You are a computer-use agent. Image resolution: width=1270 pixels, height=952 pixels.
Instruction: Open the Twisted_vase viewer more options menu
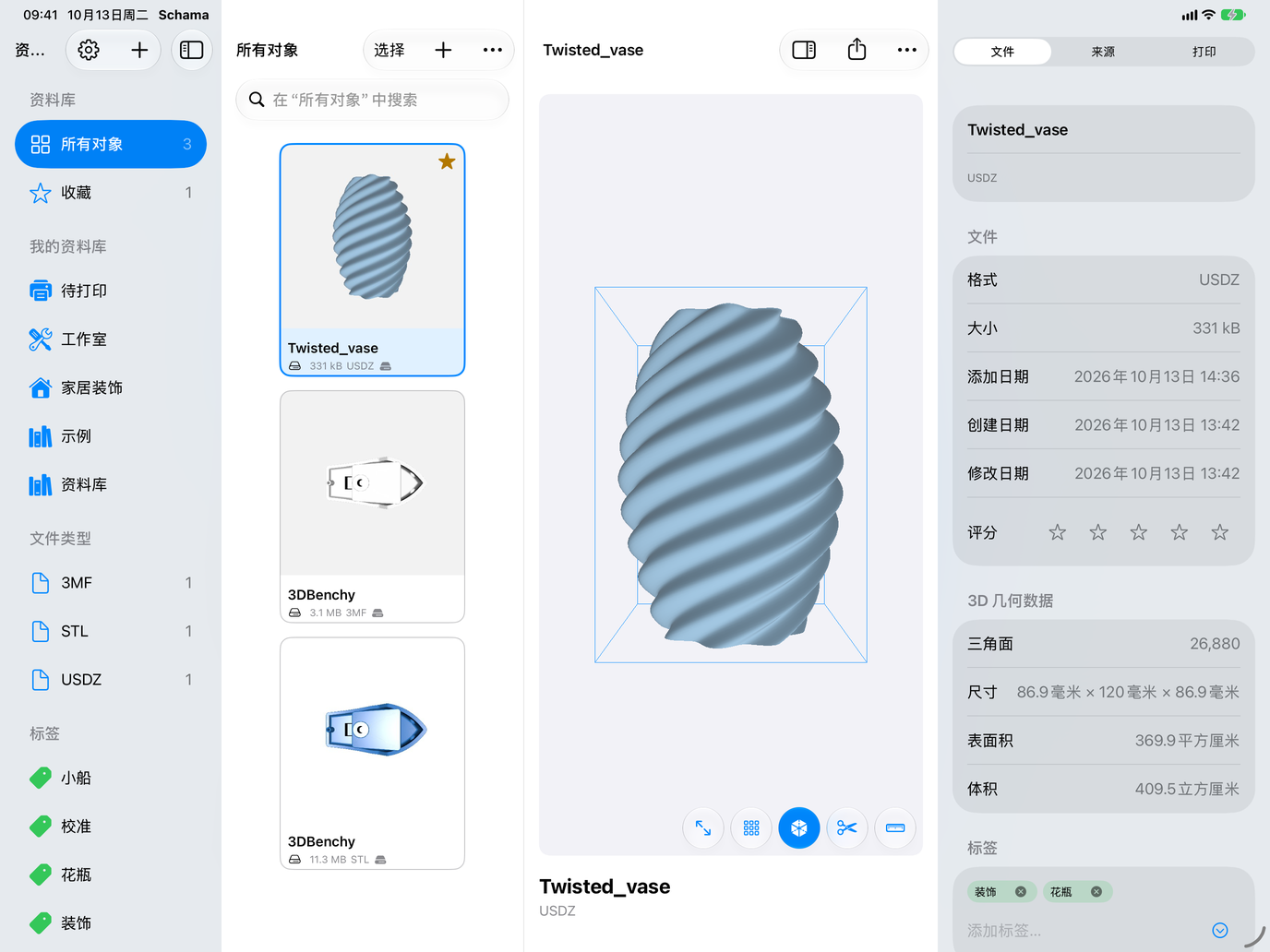(x=907, y=50)
